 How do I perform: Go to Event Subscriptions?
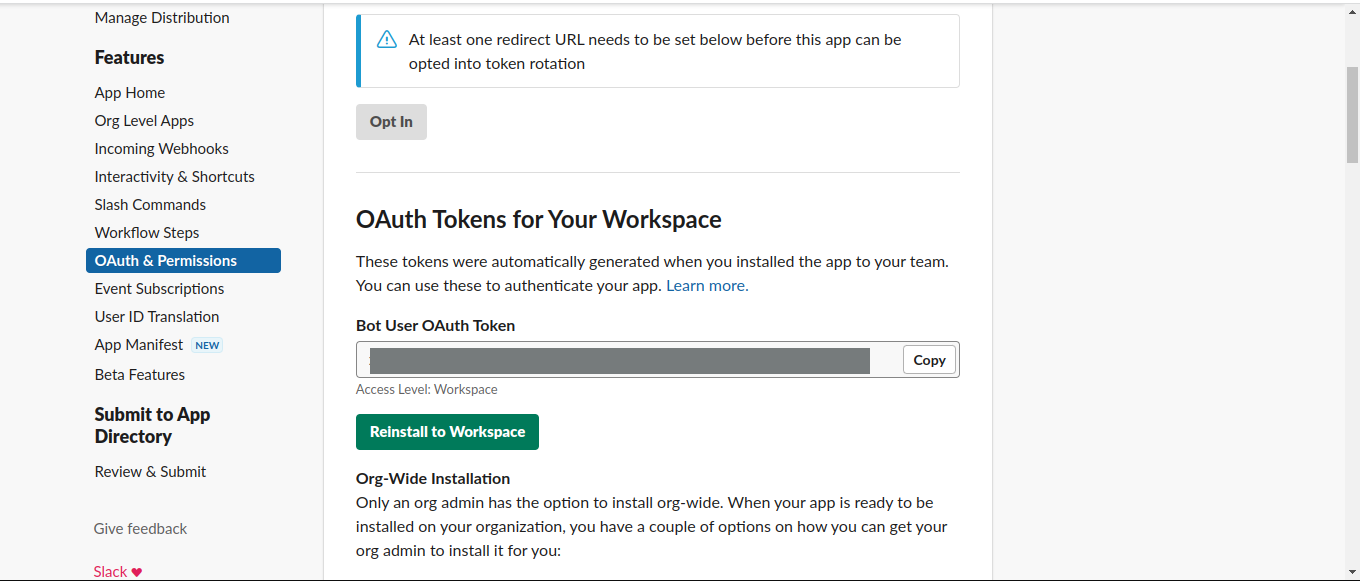[x=159, y=289]
